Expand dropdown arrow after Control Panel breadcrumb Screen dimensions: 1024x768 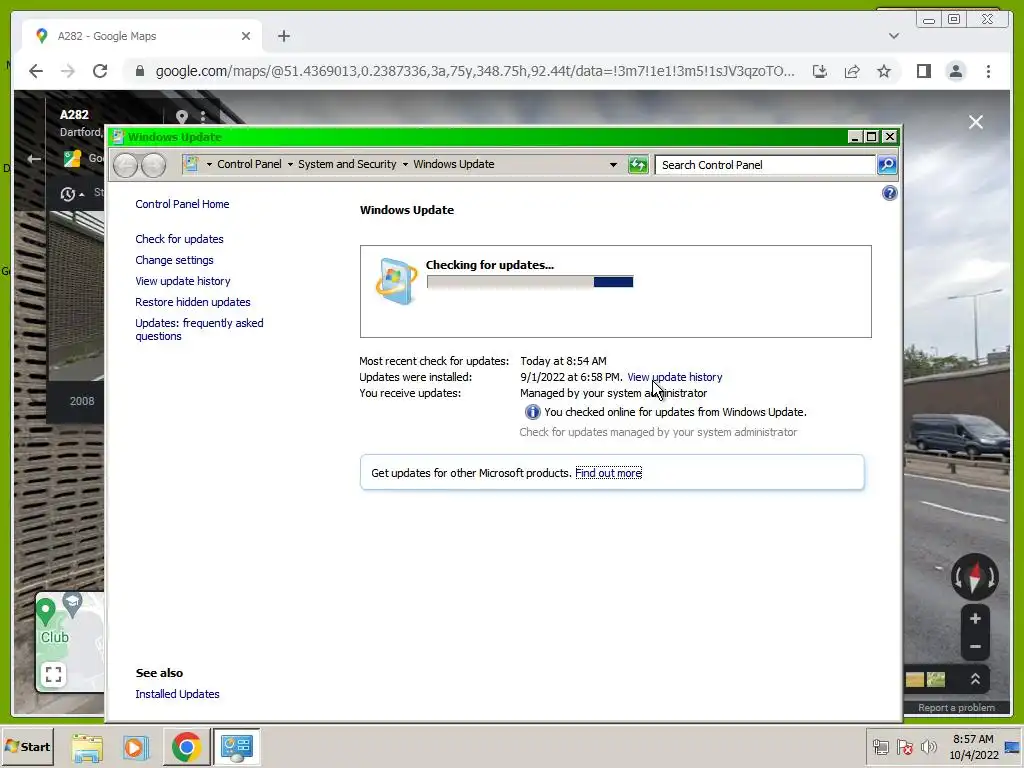290,165
